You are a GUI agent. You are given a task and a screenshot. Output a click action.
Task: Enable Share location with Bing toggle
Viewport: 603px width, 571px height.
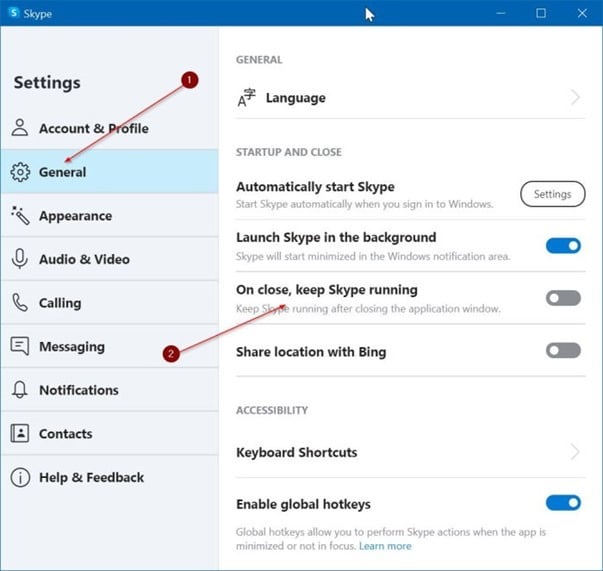(563, 350)
